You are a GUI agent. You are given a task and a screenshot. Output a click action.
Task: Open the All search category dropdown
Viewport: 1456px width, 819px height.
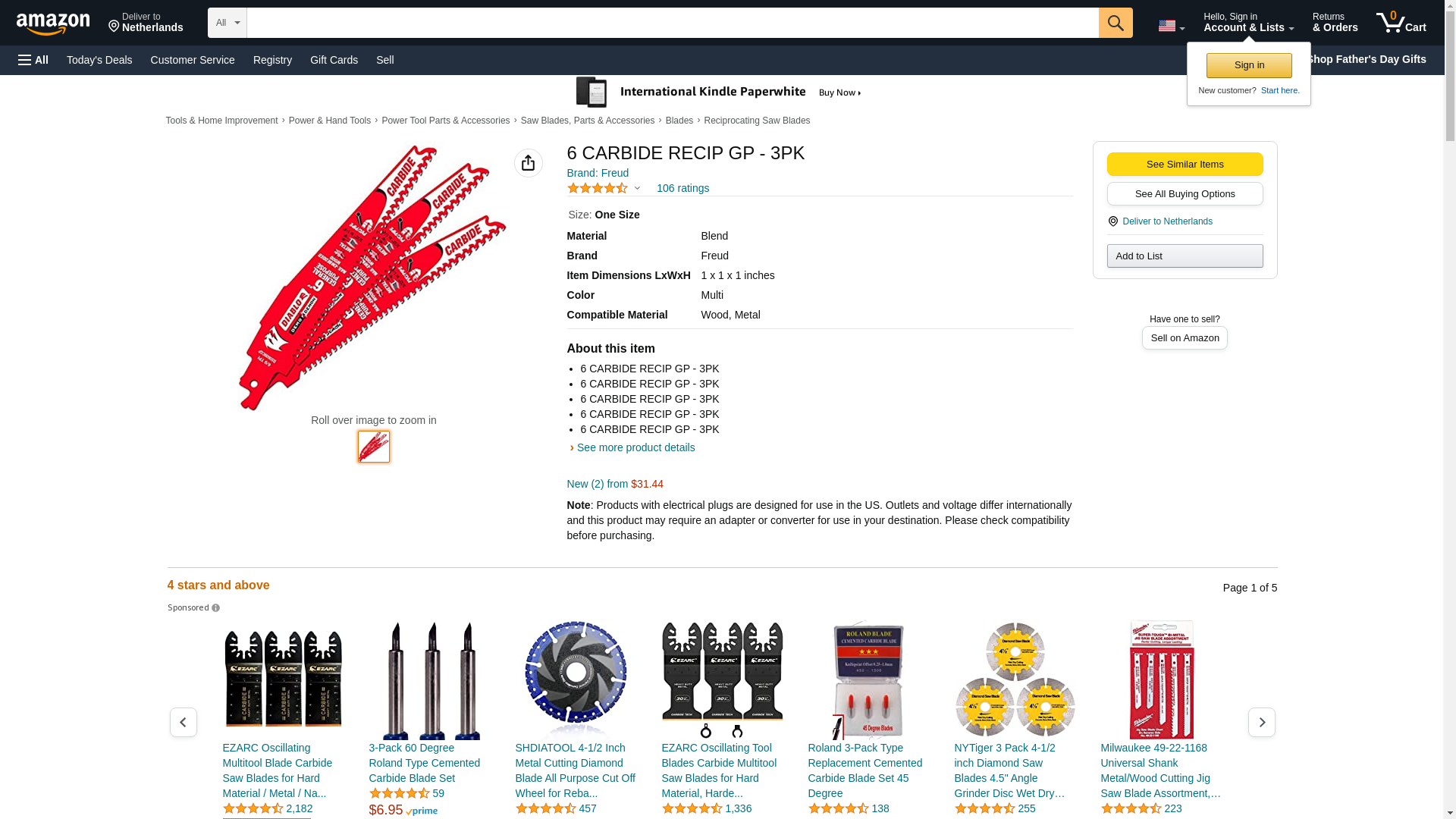[227, 23]
